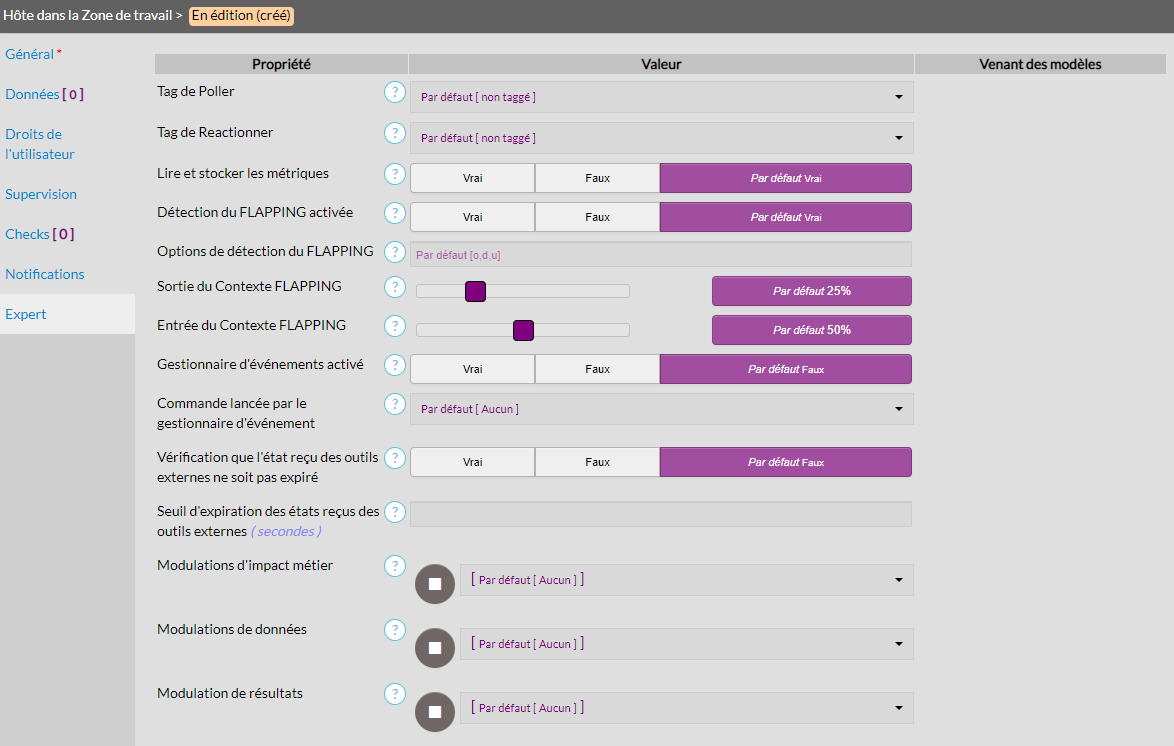The width and height of the screenshot is (1174, 746).
Task: Switch to the Supervision tab
Action: tap(41, 194)
